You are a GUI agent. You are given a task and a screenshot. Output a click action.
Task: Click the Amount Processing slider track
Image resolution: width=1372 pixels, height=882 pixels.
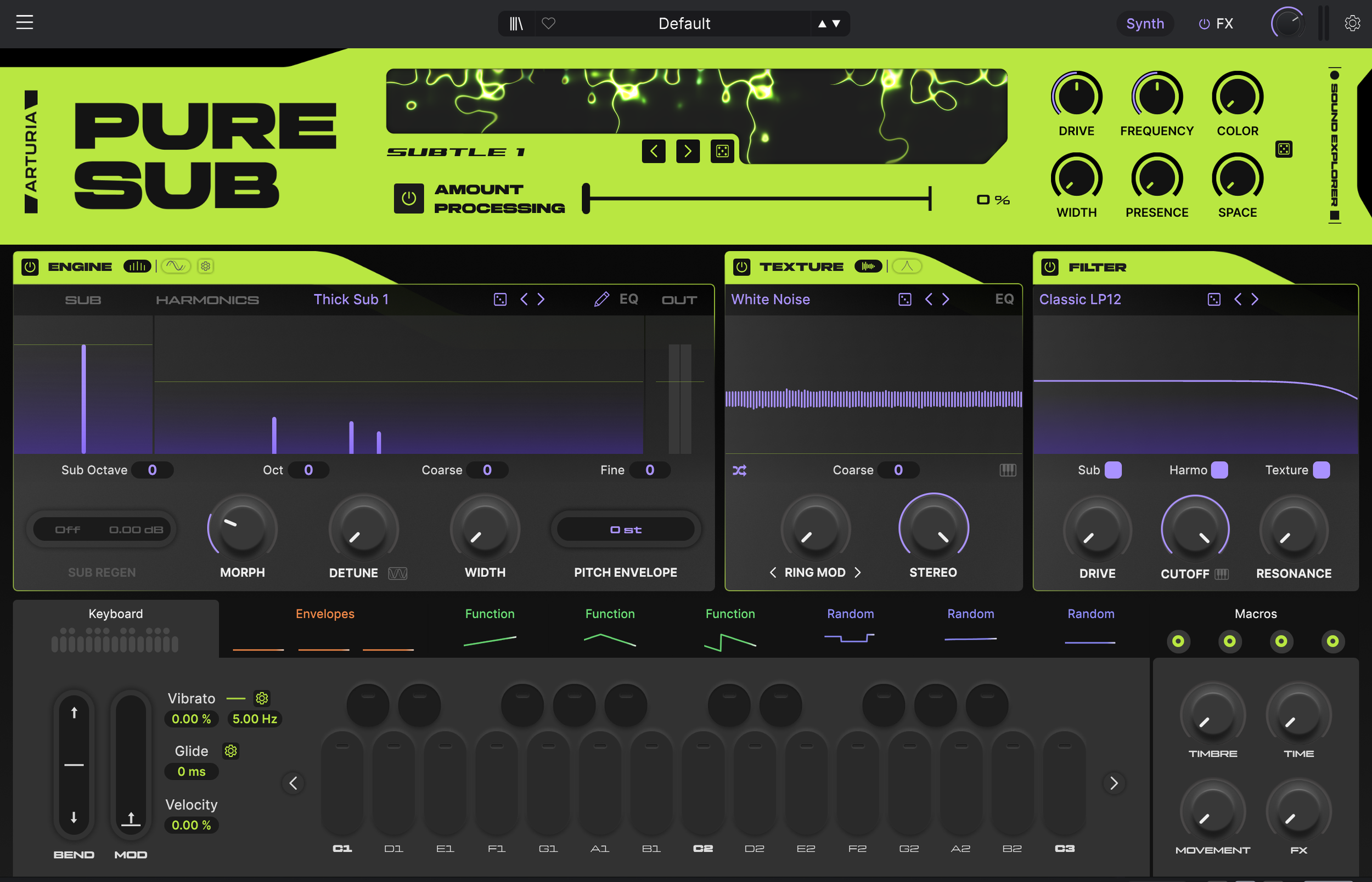(757, 199)
